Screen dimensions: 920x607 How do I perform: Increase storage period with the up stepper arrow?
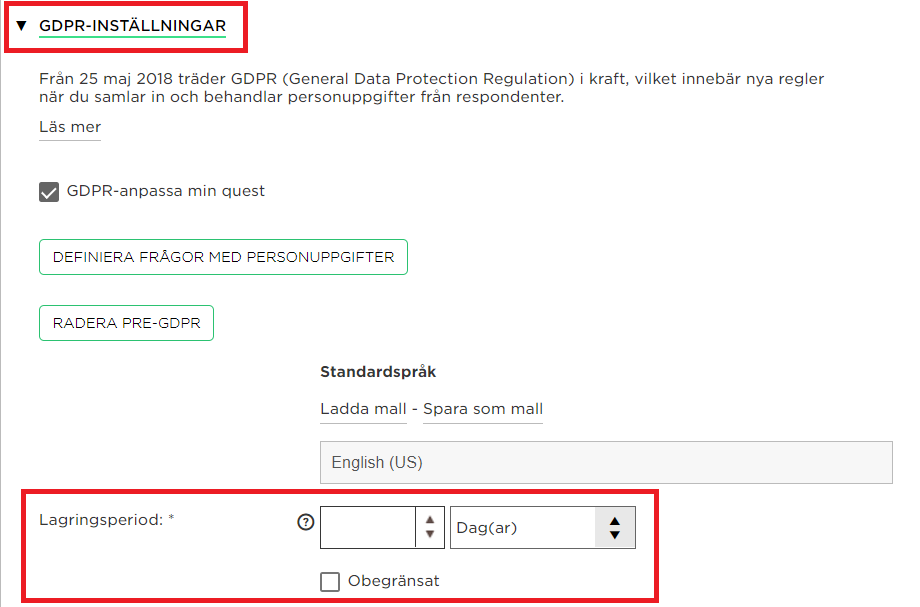(x=430, y=520)
